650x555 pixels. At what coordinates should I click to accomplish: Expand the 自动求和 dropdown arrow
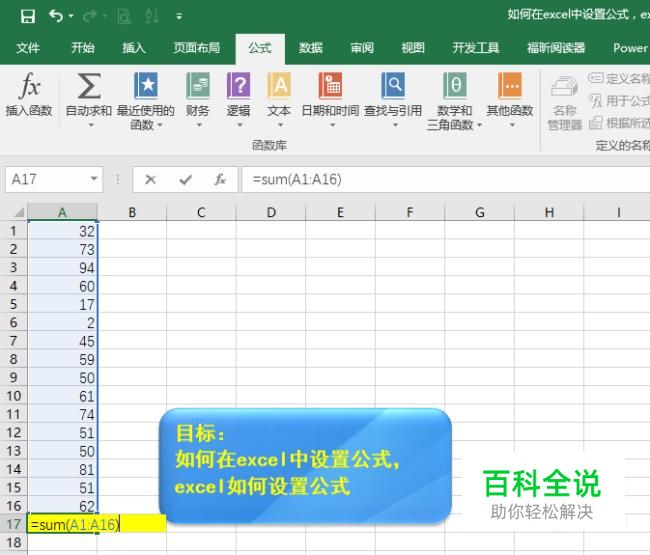(91, 125)
